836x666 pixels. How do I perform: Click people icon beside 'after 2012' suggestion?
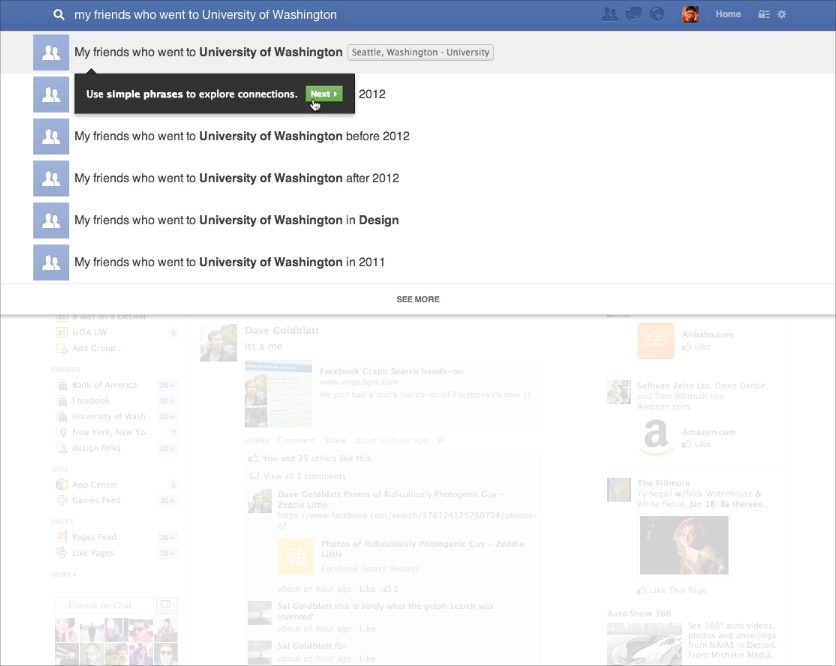pos(51,179)
